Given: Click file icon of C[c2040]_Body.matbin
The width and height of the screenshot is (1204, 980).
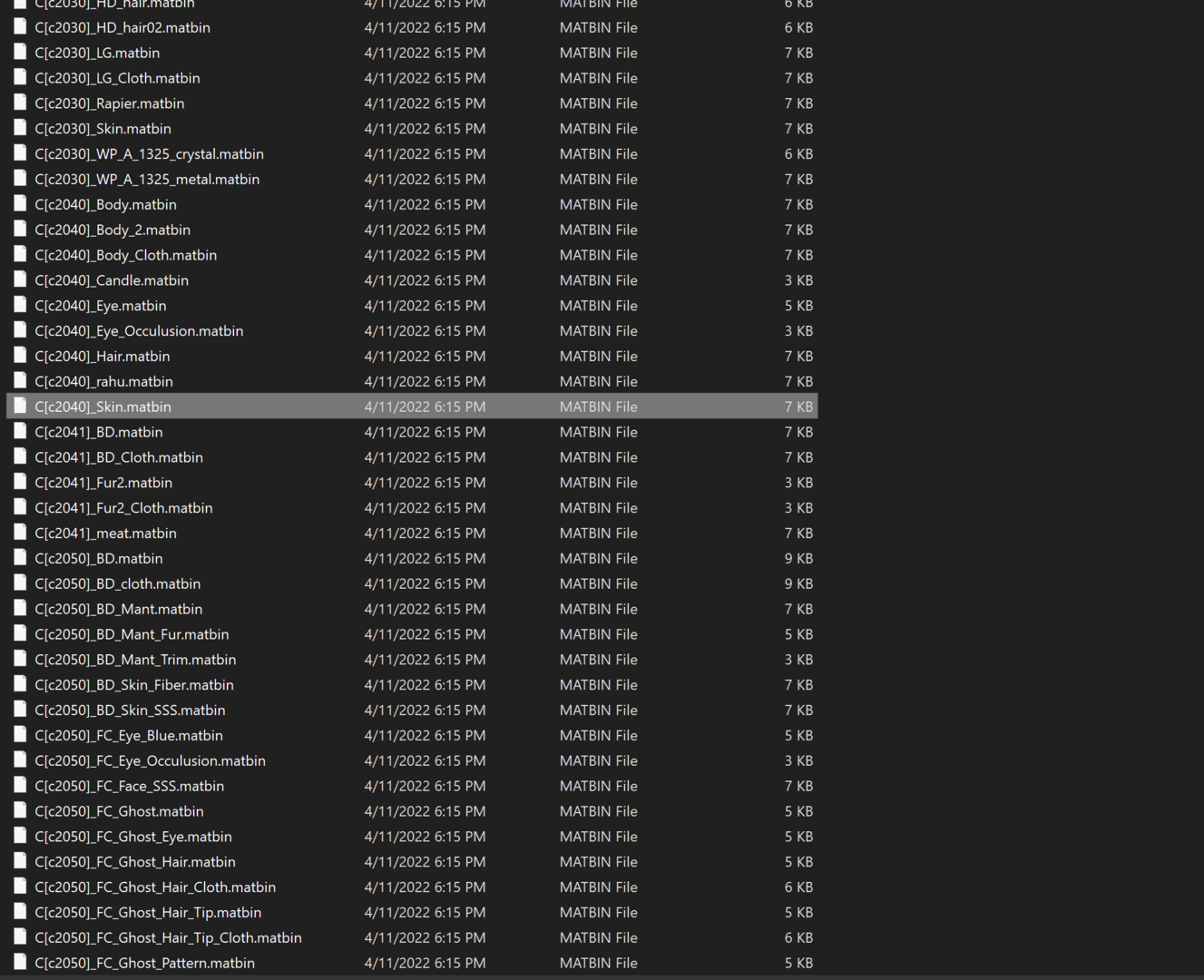Looking at the screenshot, I should point(20,204).
